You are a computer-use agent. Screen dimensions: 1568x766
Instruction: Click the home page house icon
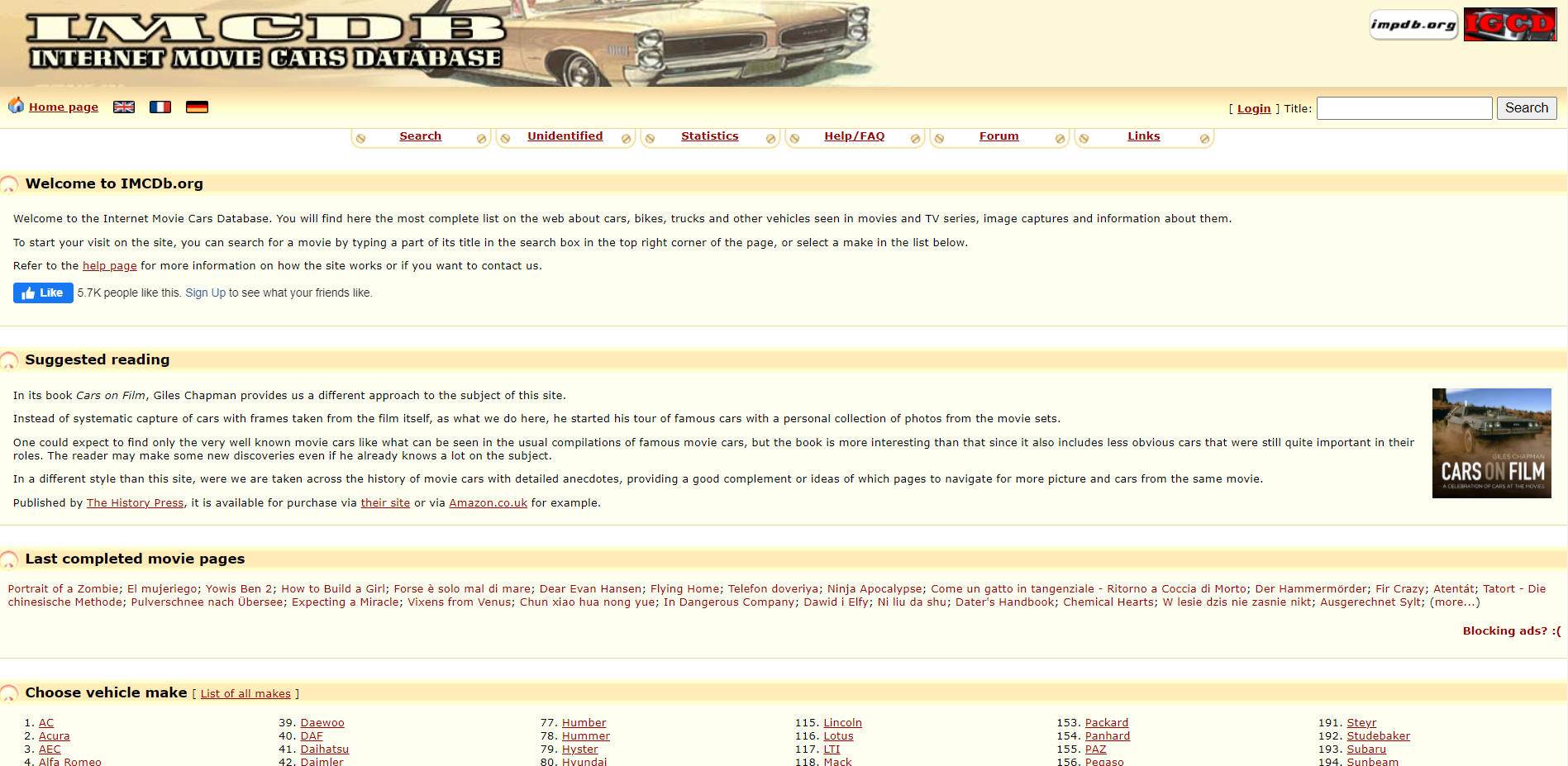point(16,106)
